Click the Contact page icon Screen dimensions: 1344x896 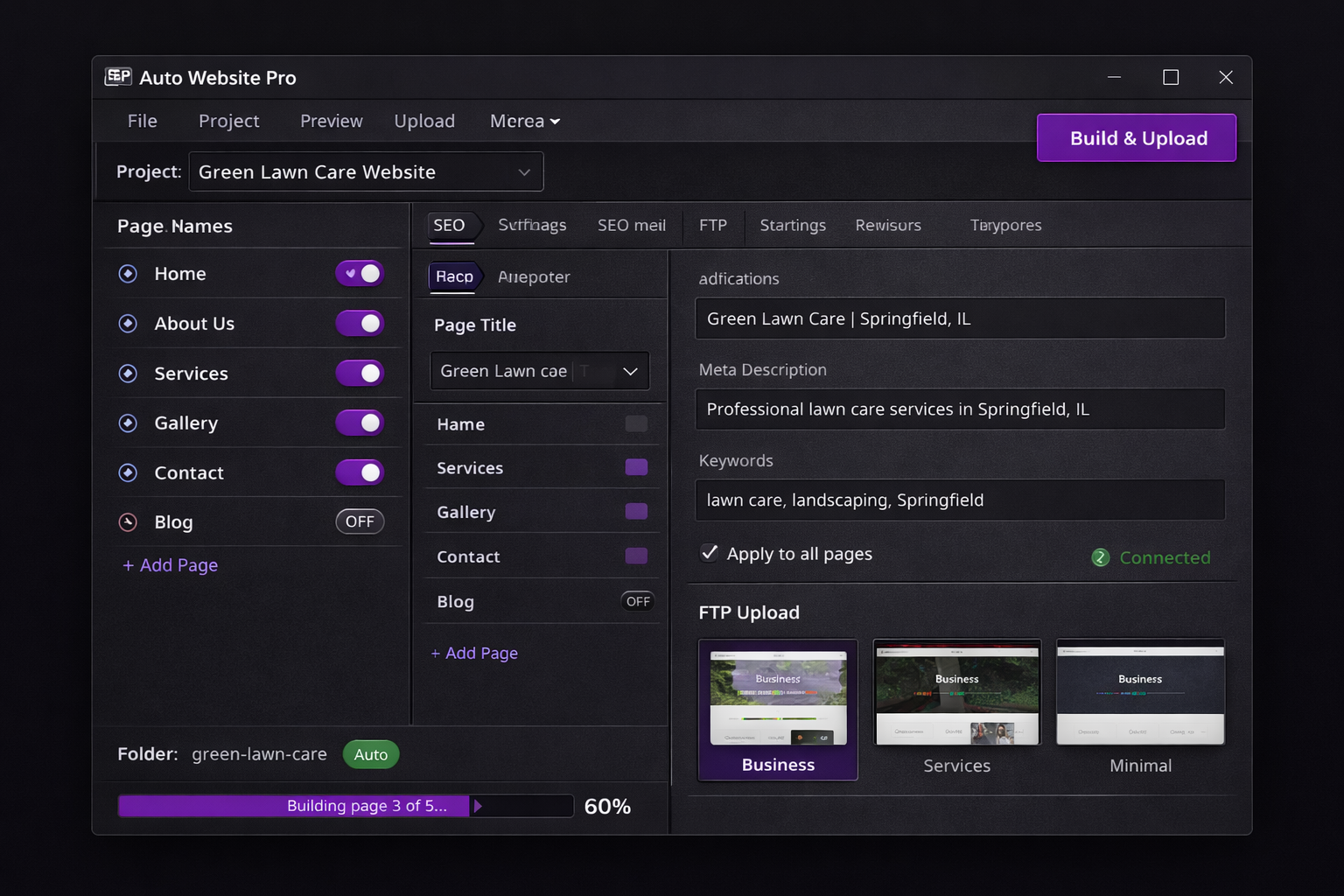[128, 472]
